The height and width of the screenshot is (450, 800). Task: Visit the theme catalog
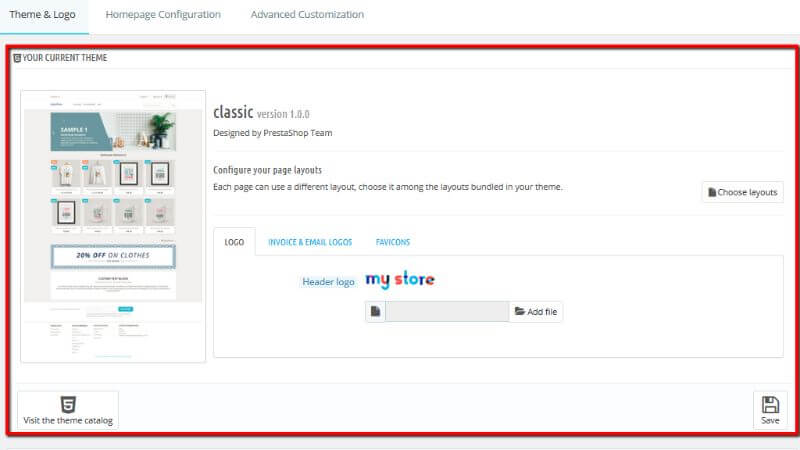coord(68,410)
